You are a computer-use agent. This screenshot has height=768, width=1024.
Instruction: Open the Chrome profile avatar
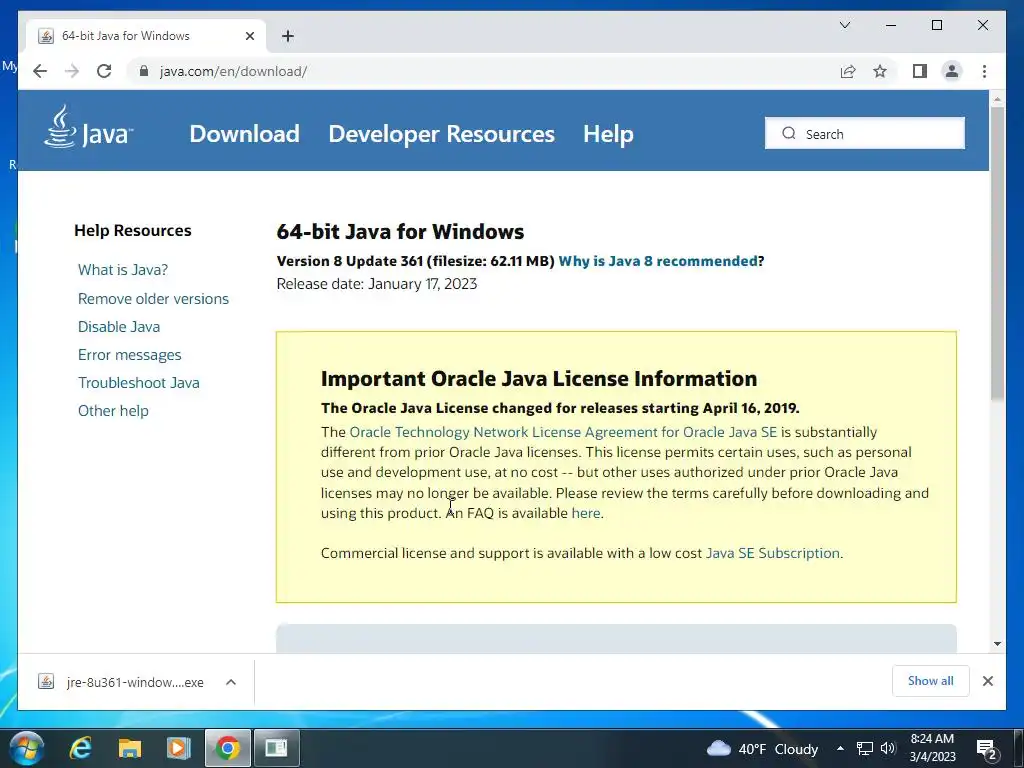(952, 71)
